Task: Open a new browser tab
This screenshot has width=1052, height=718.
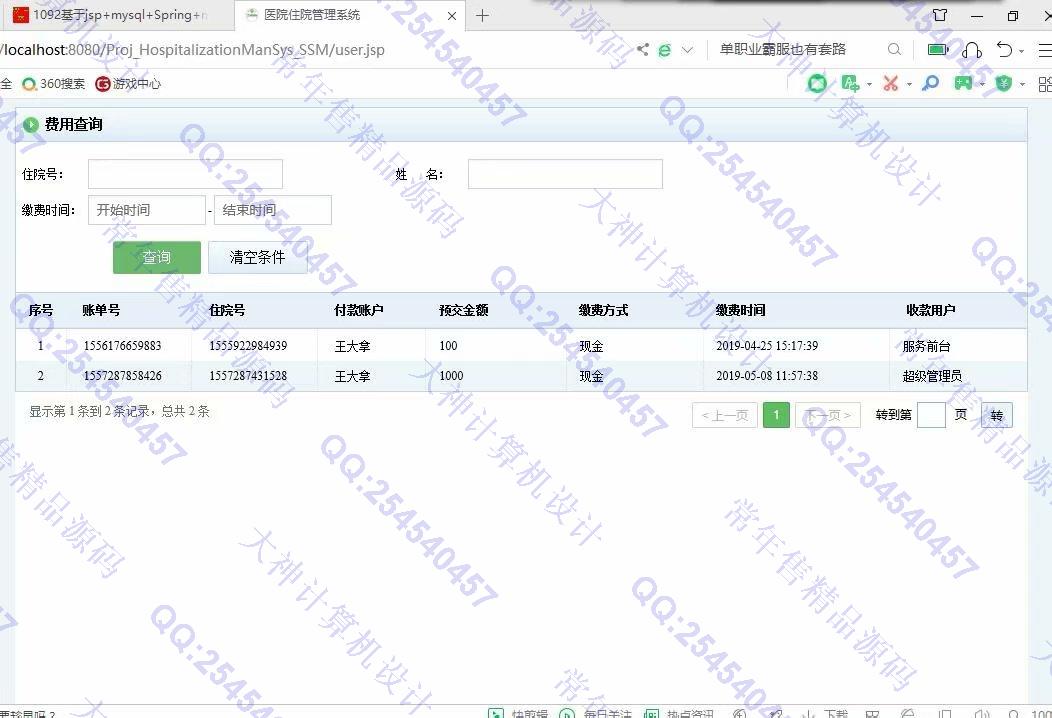Action: 482,15
